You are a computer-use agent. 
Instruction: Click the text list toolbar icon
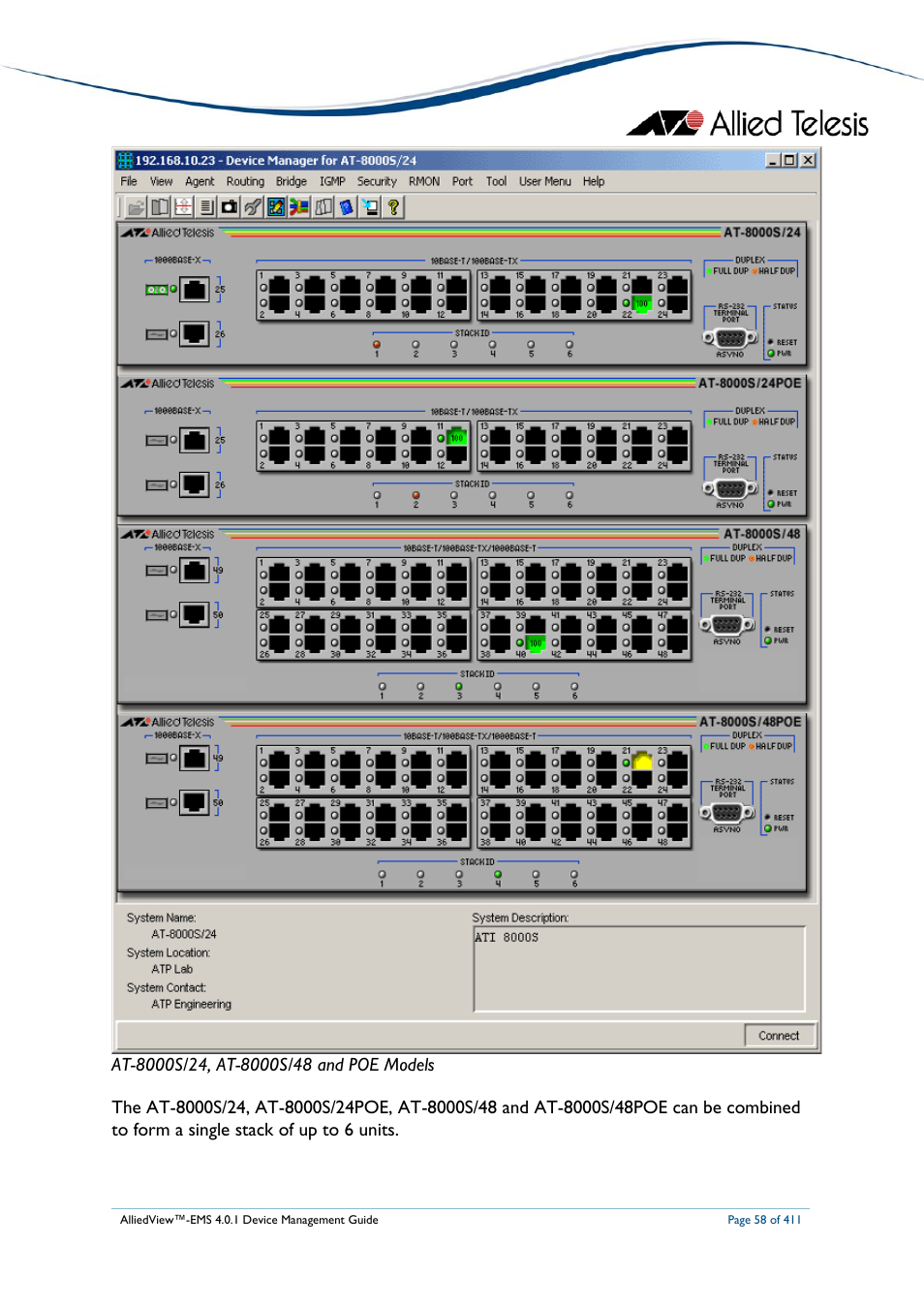point(206,206)
